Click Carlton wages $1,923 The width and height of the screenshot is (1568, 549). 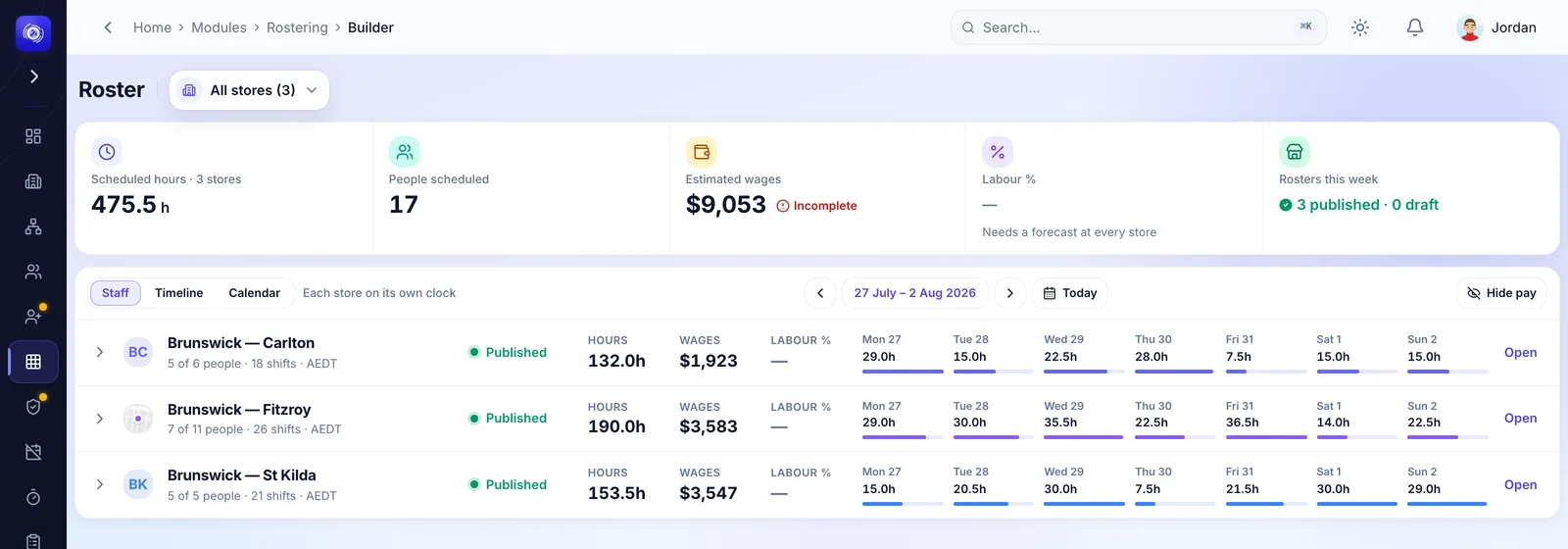tap(709, 361)
